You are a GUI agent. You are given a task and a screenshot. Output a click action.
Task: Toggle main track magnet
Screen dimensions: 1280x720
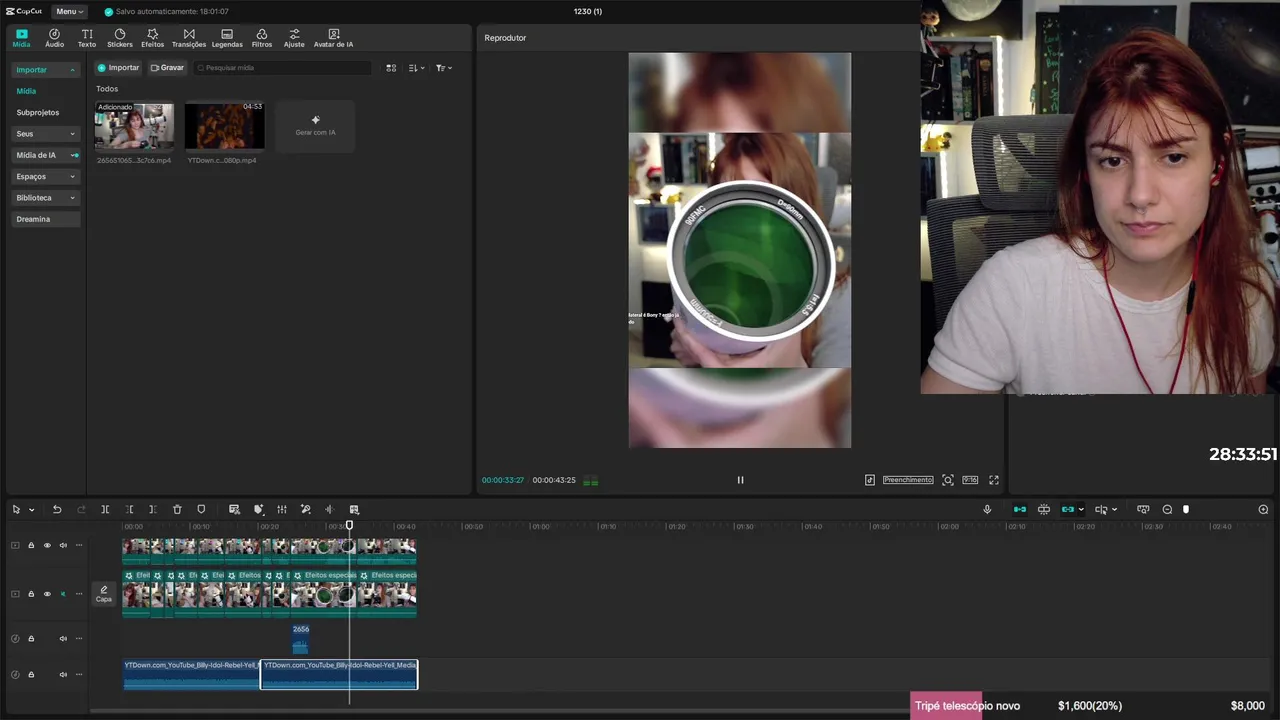[1019, 510]
